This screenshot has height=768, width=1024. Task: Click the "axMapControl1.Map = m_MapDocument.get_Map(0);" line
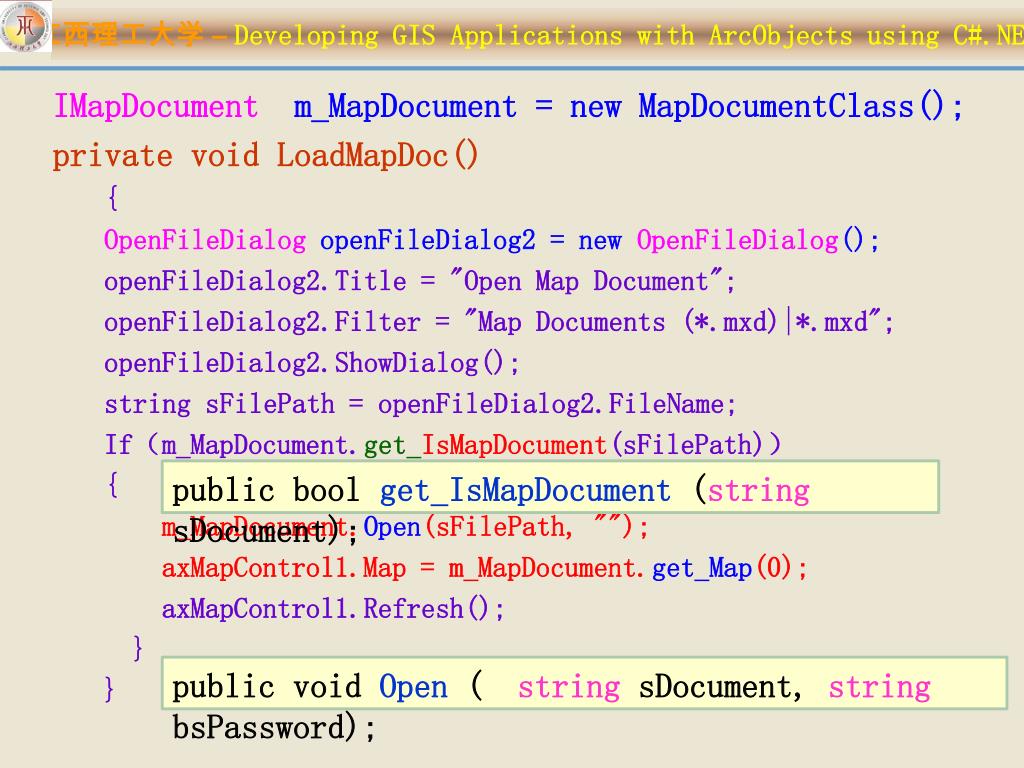pos(485,568)
